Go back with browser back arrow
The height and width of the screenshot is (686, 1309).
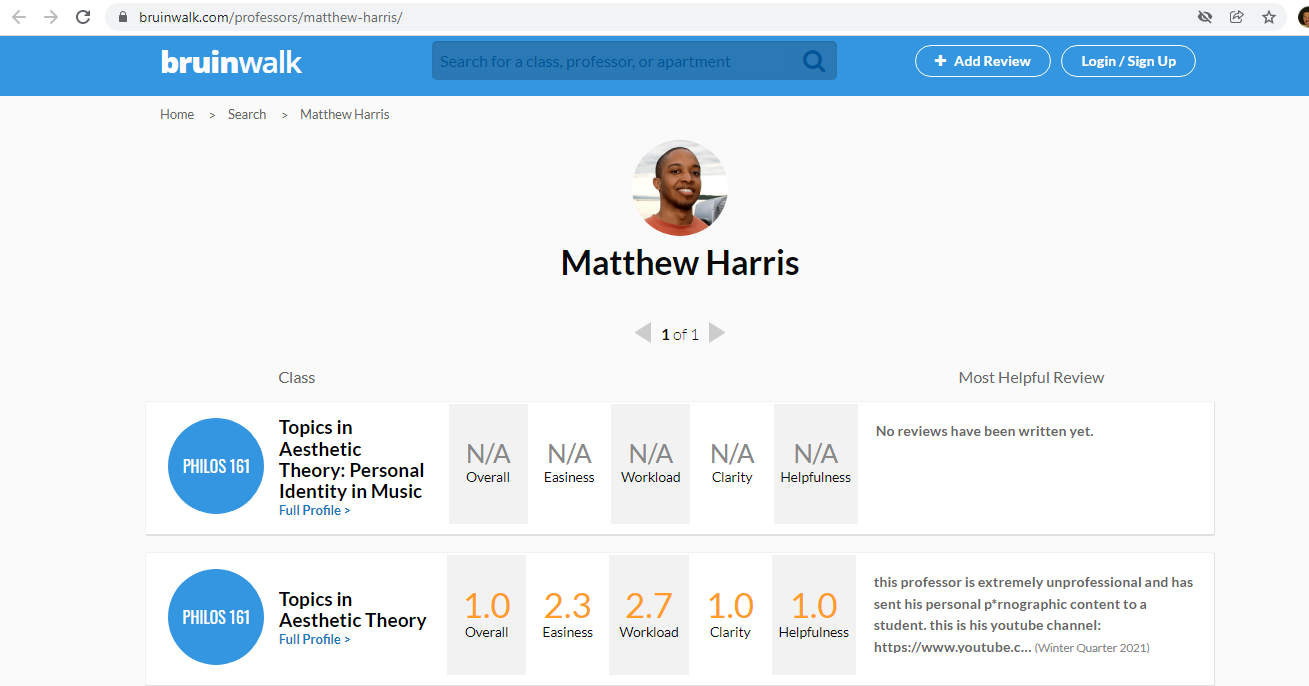pos(19,17)
